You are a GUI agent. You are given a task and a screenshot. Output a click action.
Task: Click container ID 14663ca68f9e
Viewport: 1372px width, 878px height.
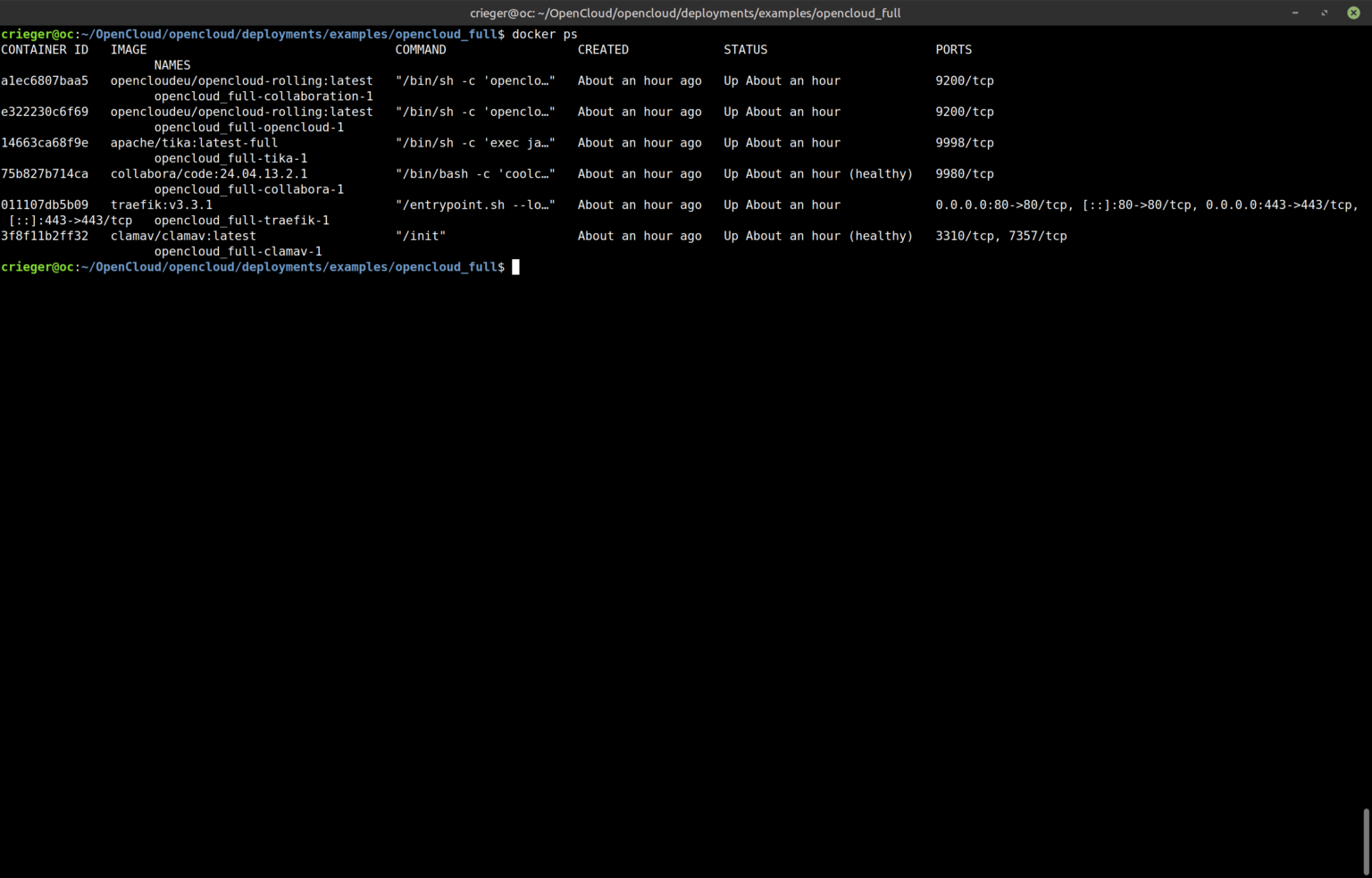[x=45, y=143]
